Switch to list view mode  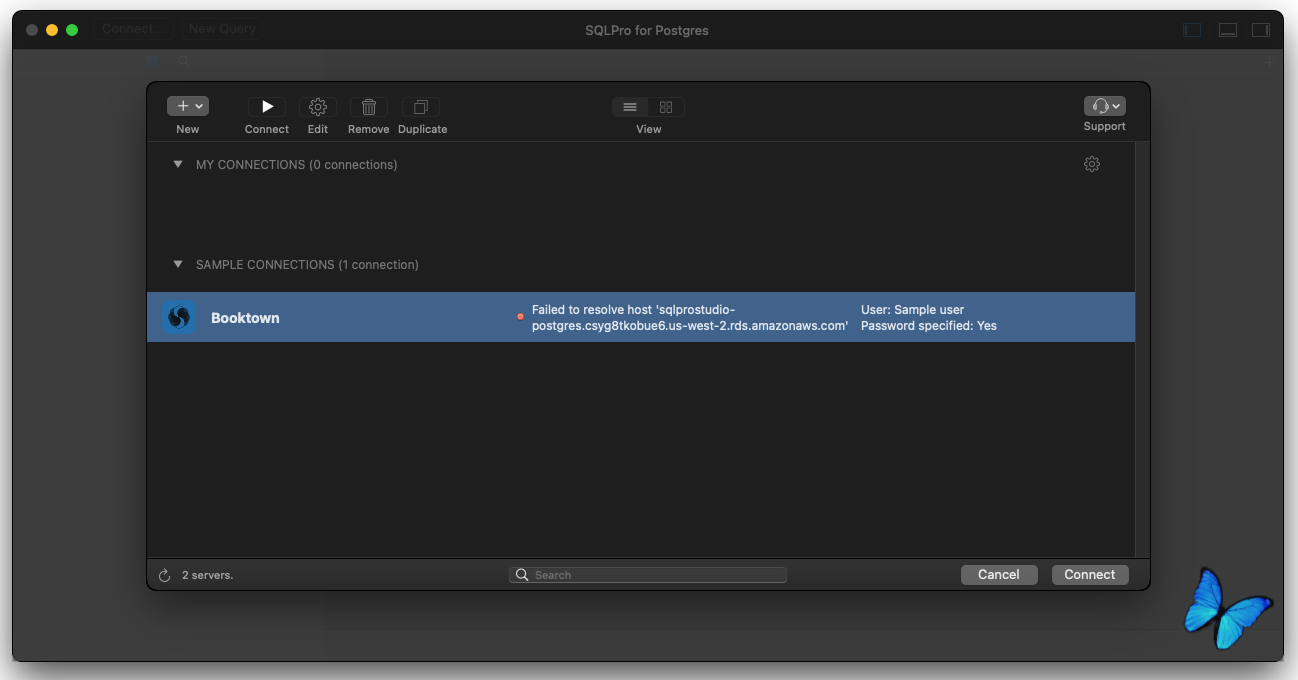tap(630, 107)
